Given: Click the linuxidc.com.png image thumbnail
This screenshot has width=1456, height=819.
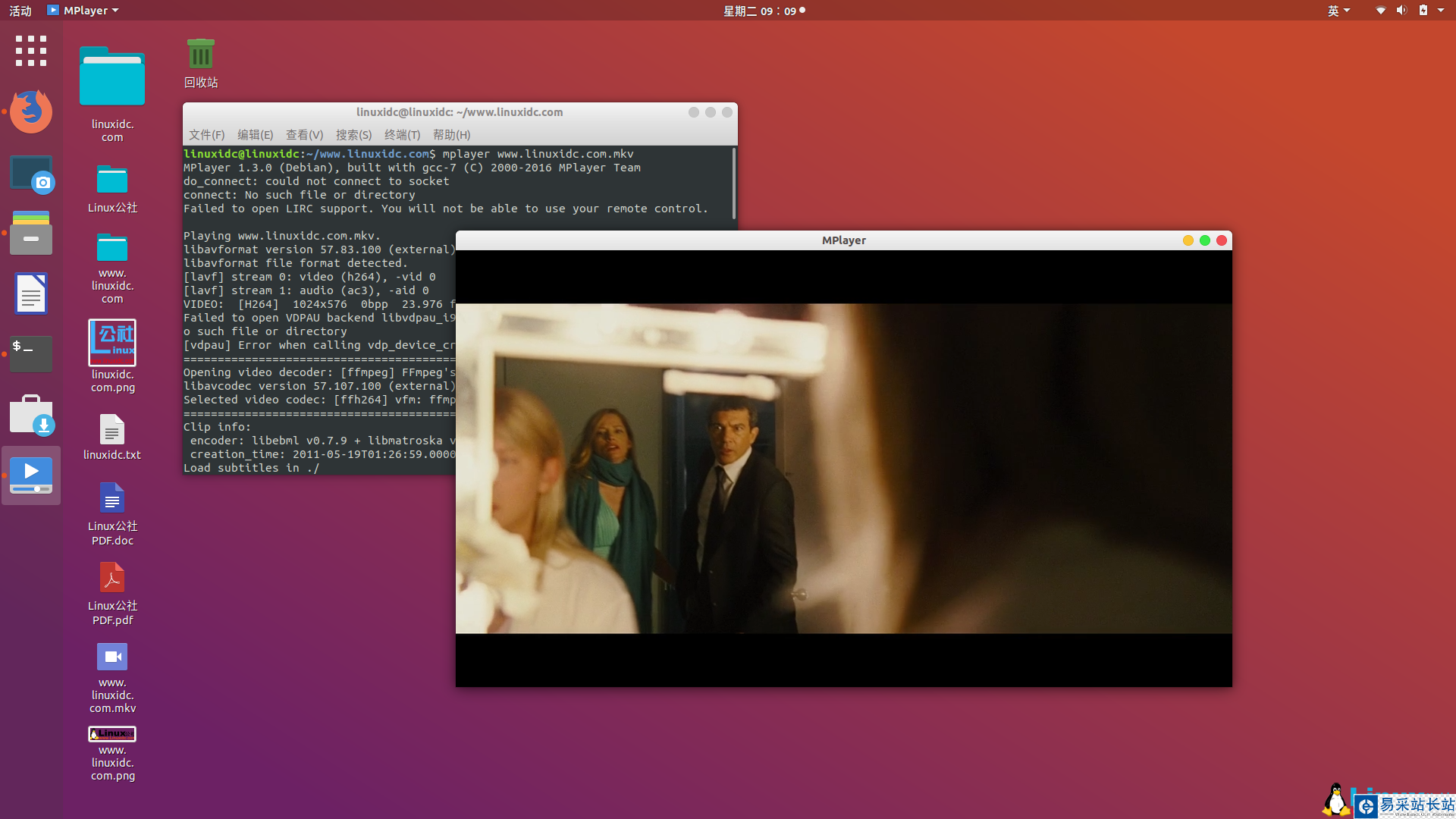Looking at the screenshot, I should (112, 343).
